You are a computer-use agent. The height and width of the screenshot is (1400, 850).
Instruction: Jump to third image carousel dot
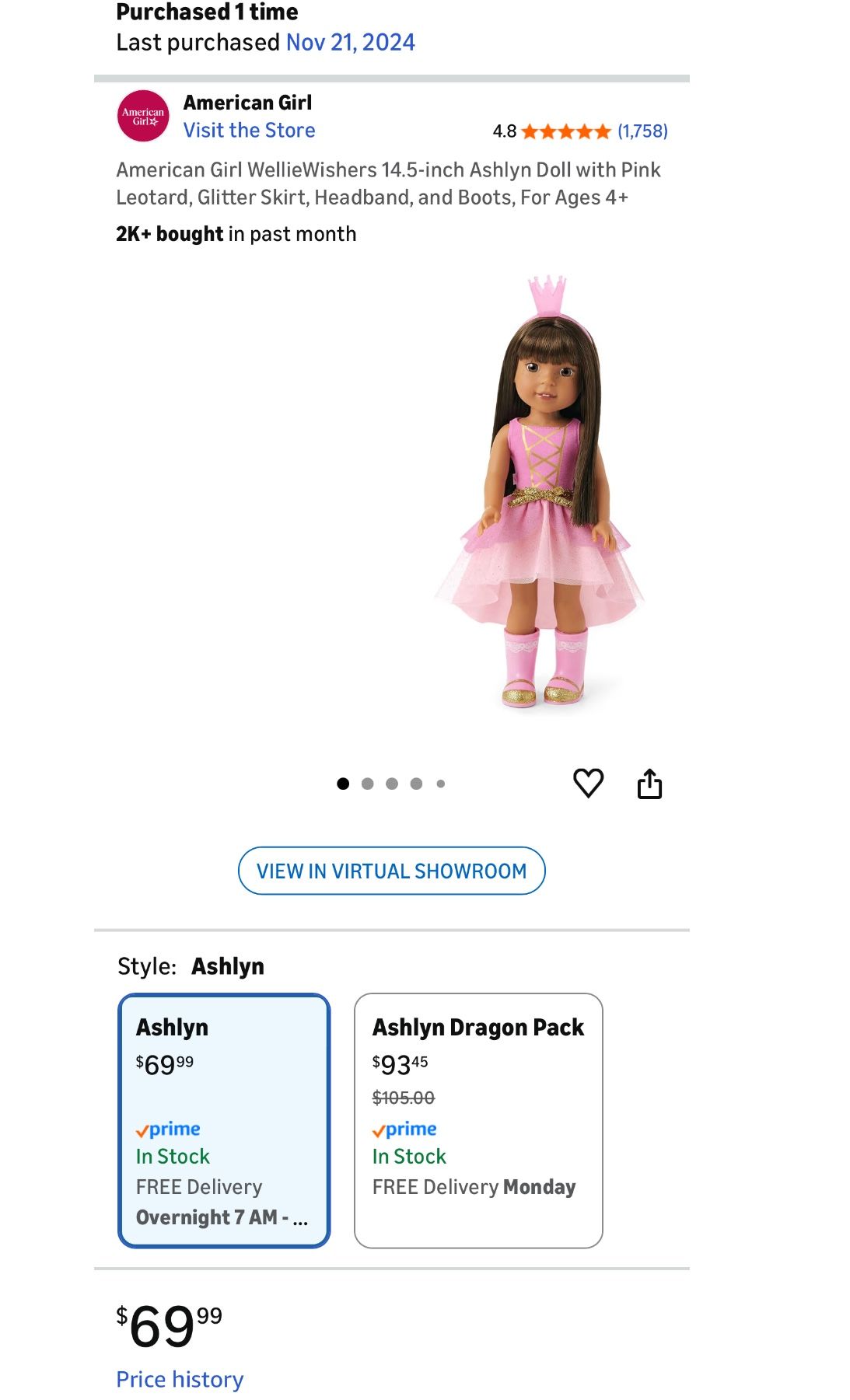point(392,784)
